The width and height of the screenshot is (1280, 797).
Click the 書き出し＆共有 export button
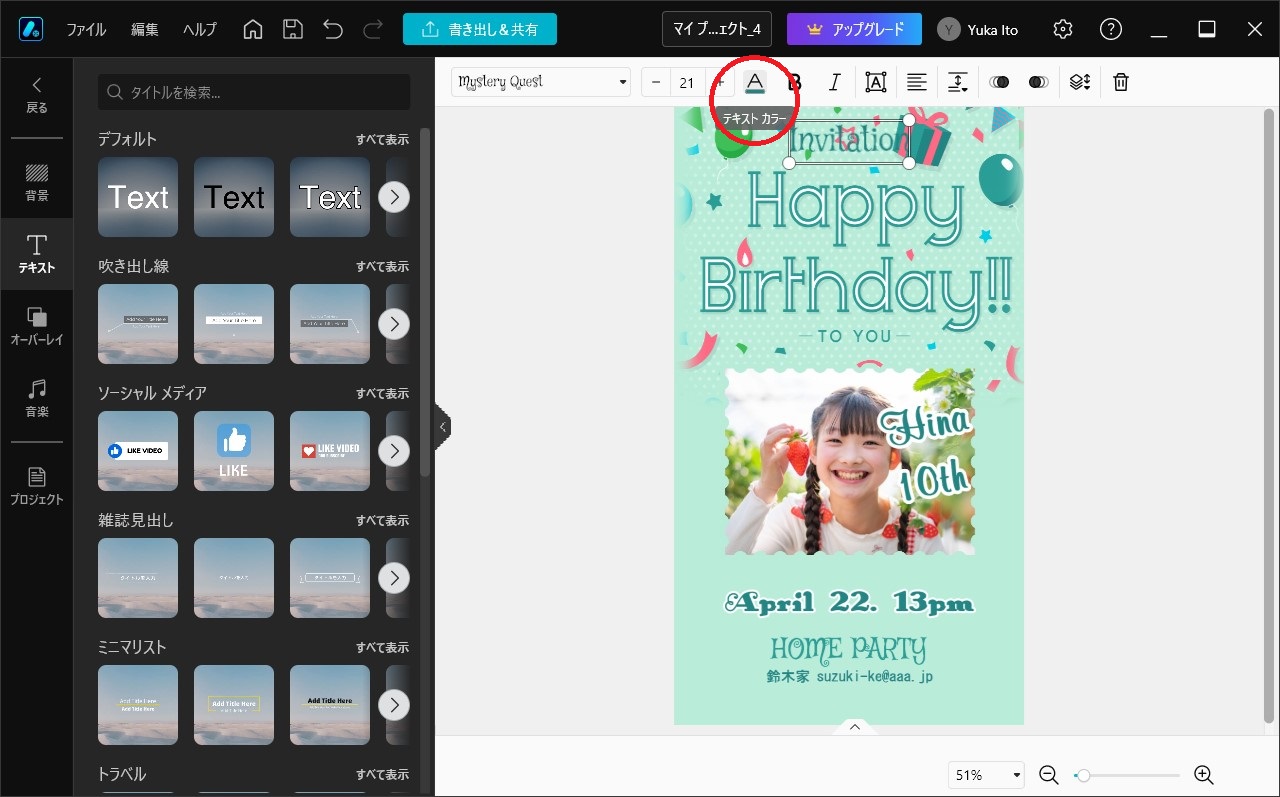tap(480, 30)
